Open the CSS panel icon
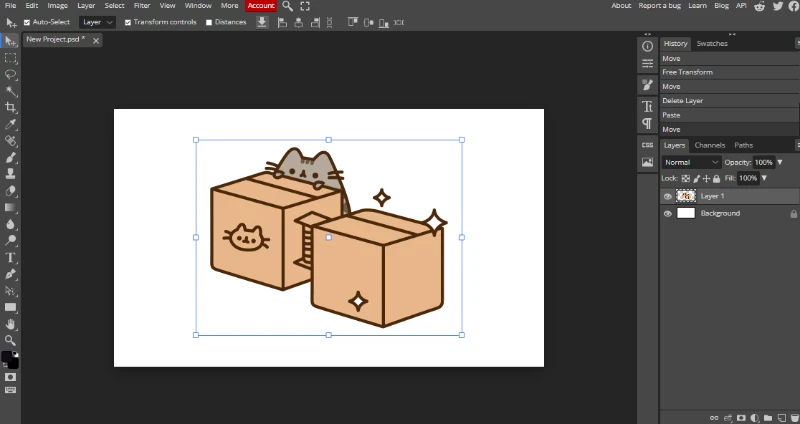800x424 pixels. click(x=647, y=145)
